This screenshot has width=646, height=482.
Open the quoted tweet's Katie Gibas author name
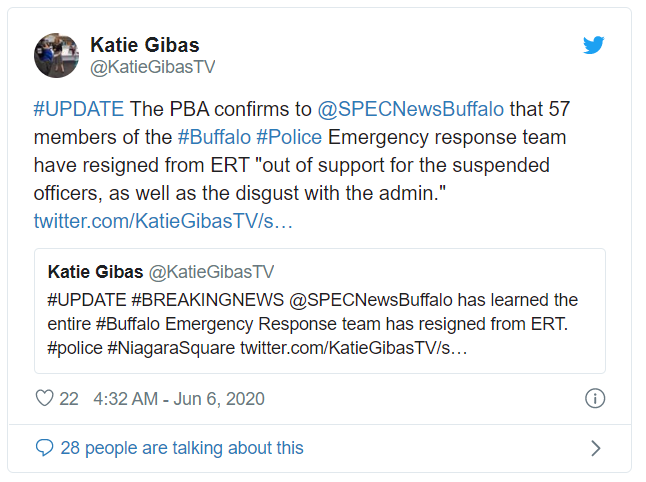click(x=95, y=272)
